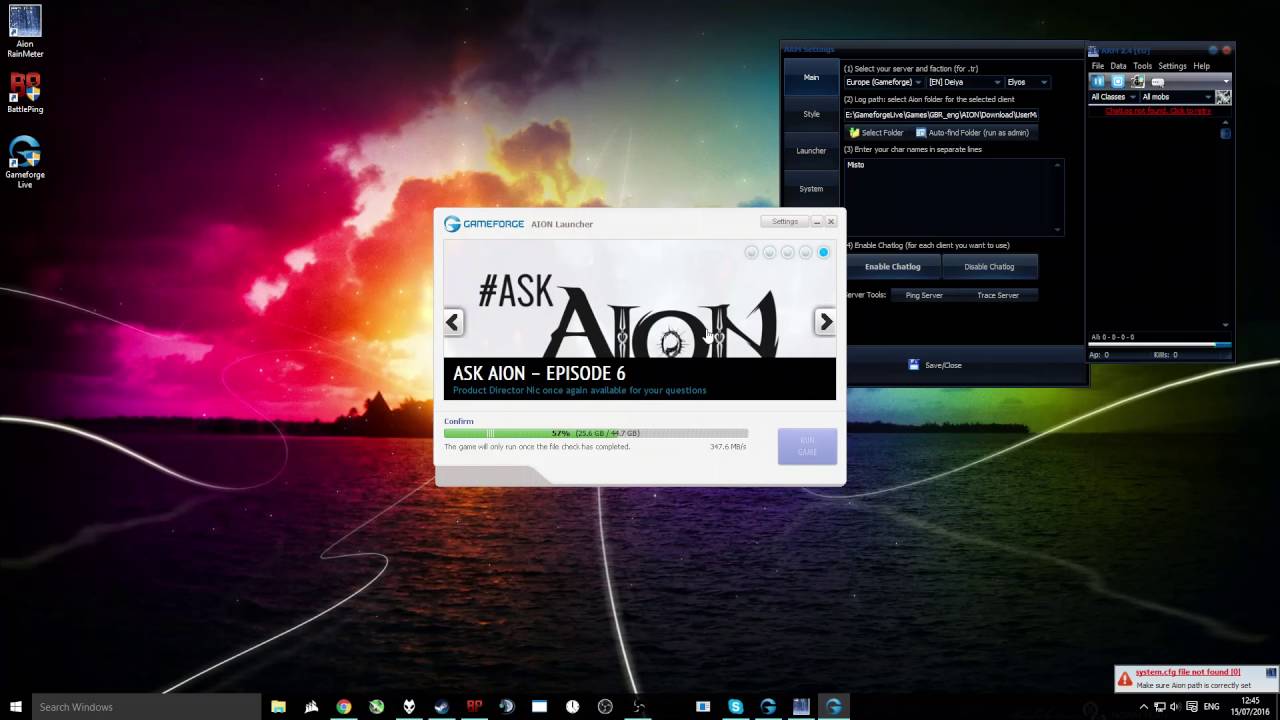This screenshot has width=1280, height=720.
Task: Click pause icon in ARM toolbar
Action: [1098, 81]
